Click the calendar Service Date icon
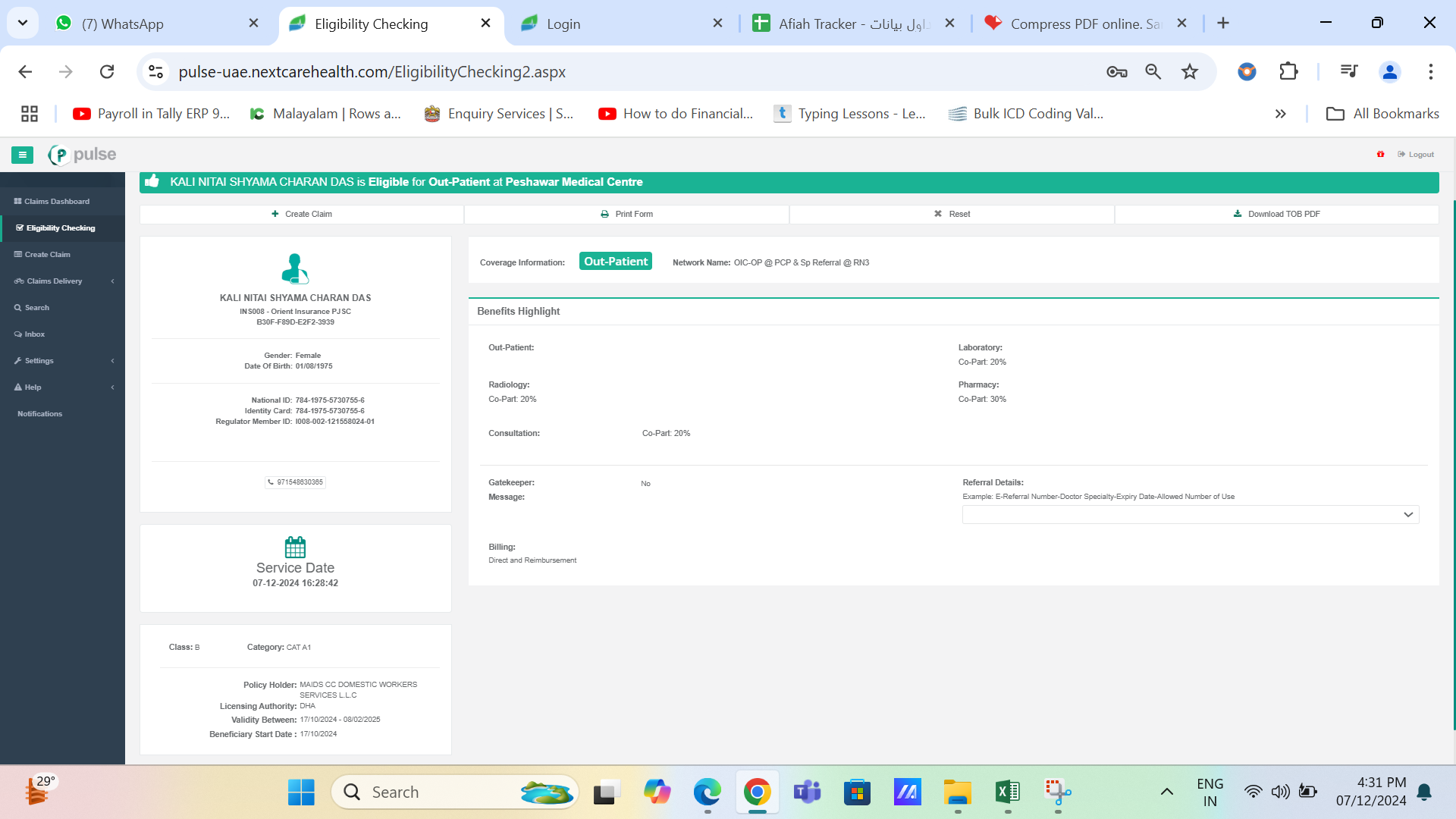Image resolution: width=1456 pixels, height=819 pixels. (x=295, y=547)
